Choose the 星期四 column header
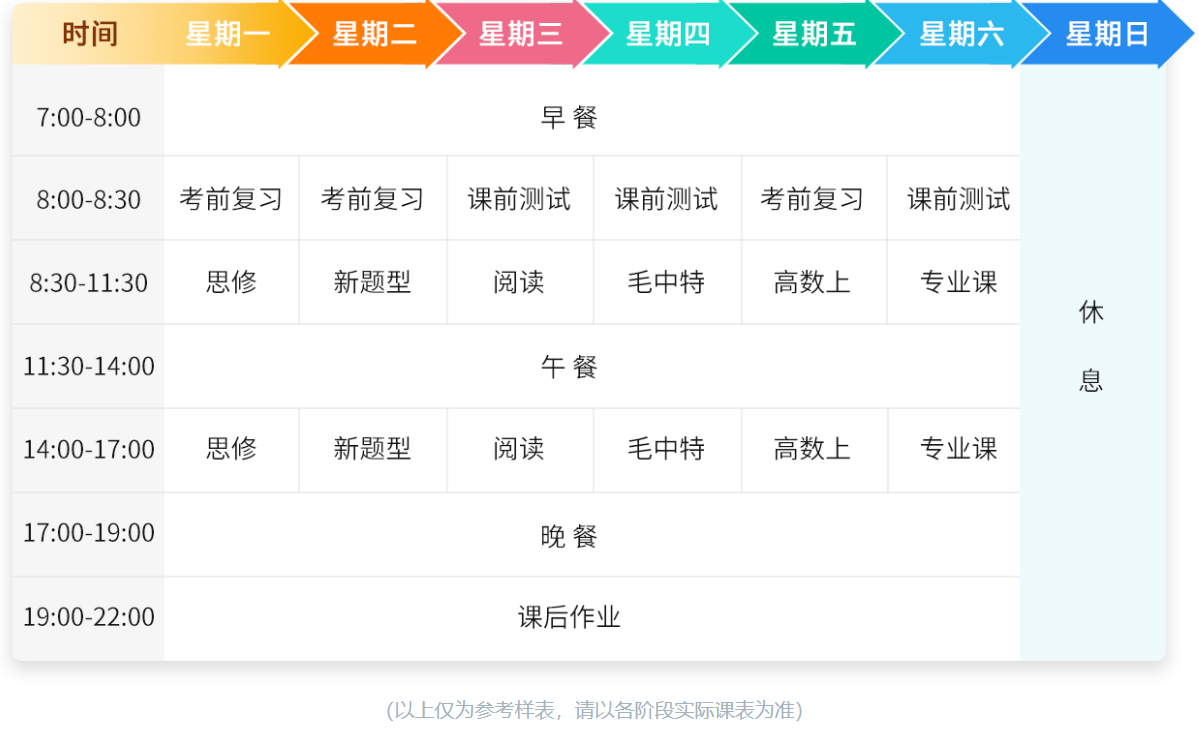The height and width of the screenshot is (734, 1199). coord(667,34)
